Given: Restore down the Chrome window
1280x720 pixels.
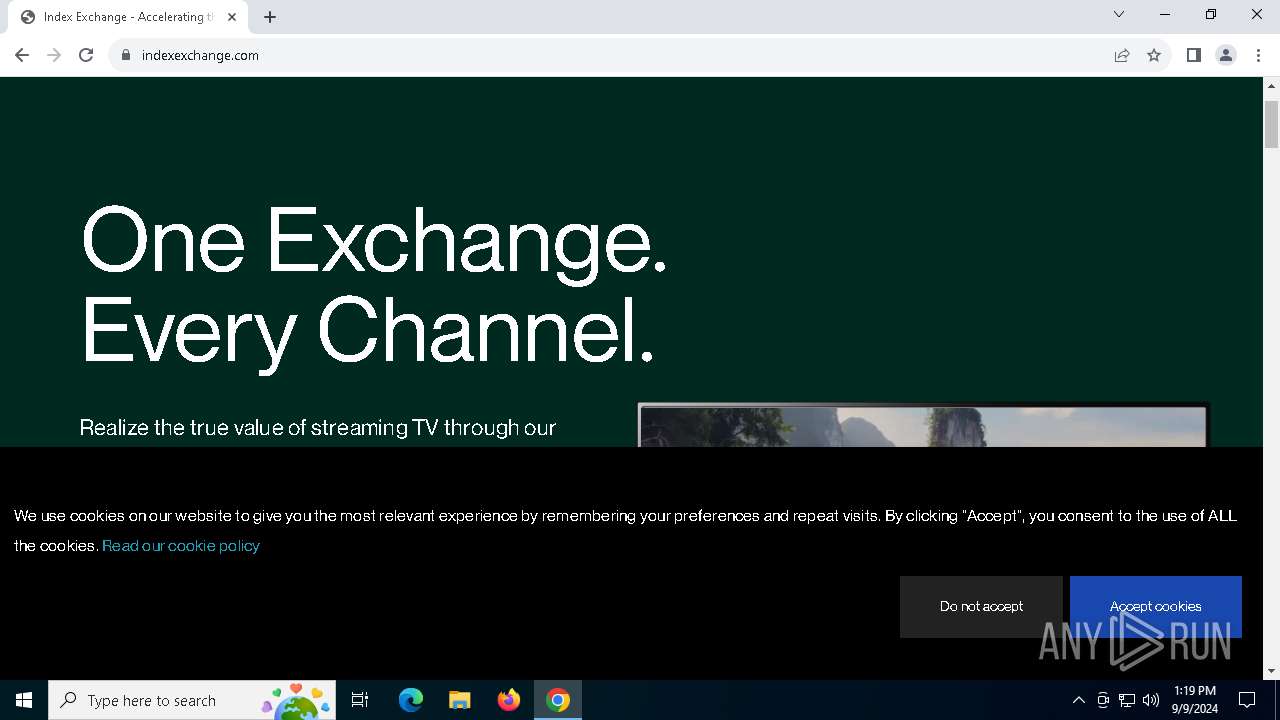Looking at the screenshot, I should click(x=1211, y=14).
